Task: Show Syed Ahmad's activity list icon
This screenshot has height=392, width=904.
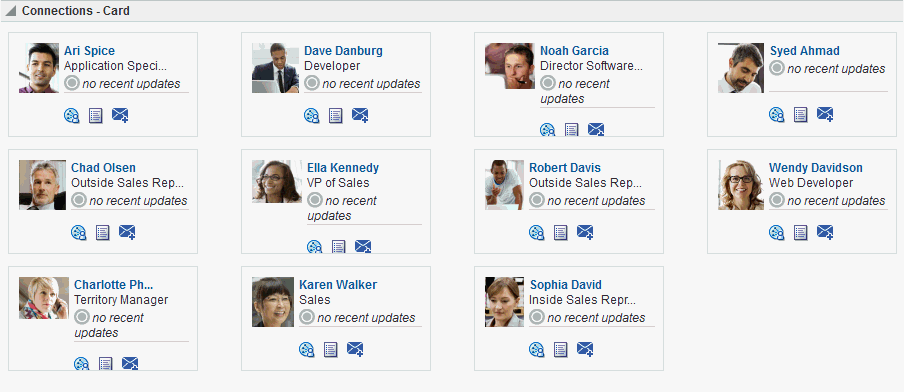Action: point(801,115)
